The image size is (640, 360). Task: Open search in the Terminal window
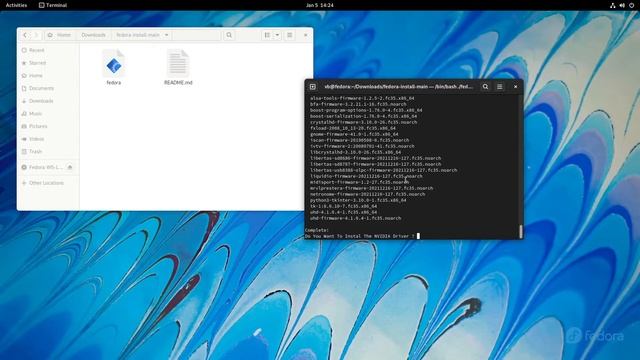[485, 87]
